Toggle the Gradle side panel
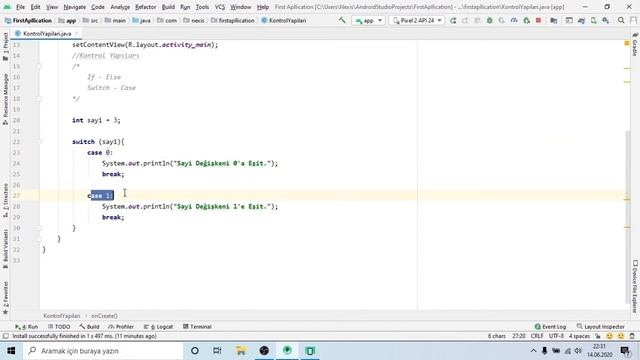The width and height of the screenshot is (640, 360). click(635, 44)
